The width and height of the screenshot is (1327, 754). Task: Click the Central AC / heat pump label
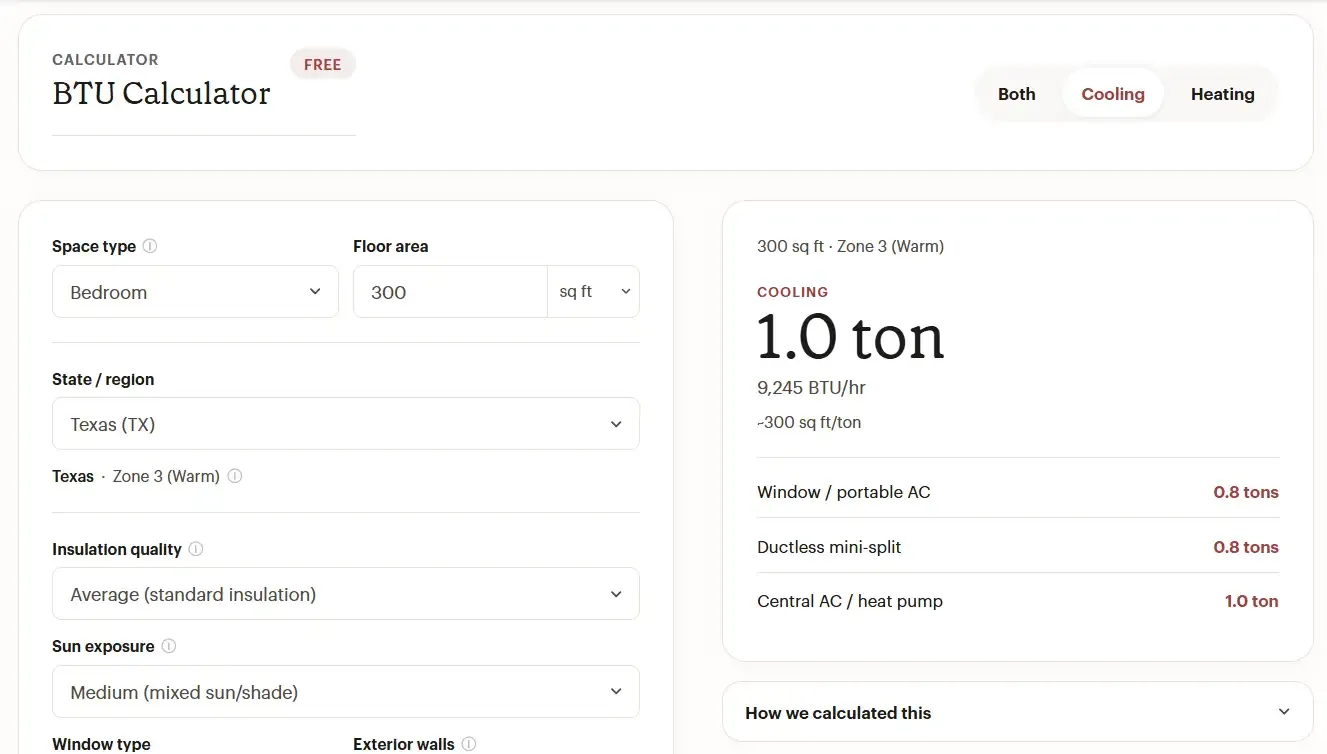[850, 601]
